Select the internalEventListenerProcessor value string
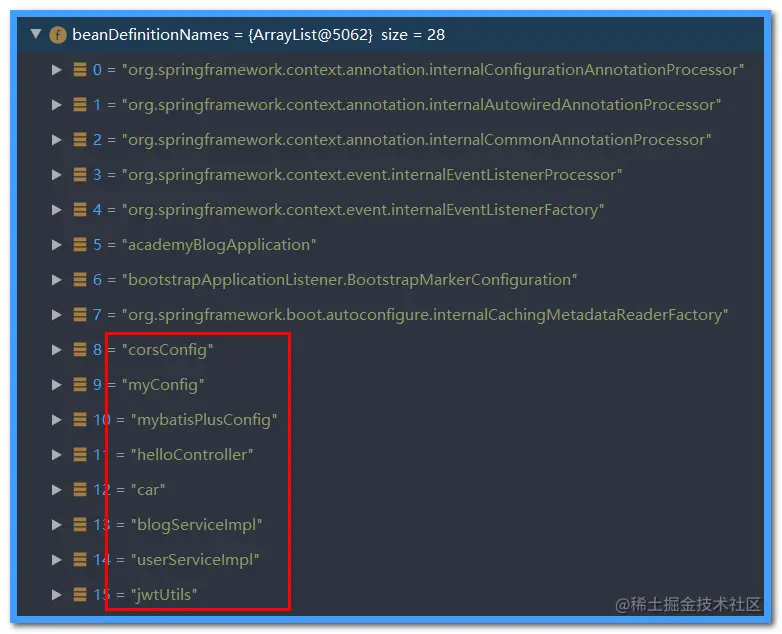This screenshot has height=634, width=782. (372, 175)
